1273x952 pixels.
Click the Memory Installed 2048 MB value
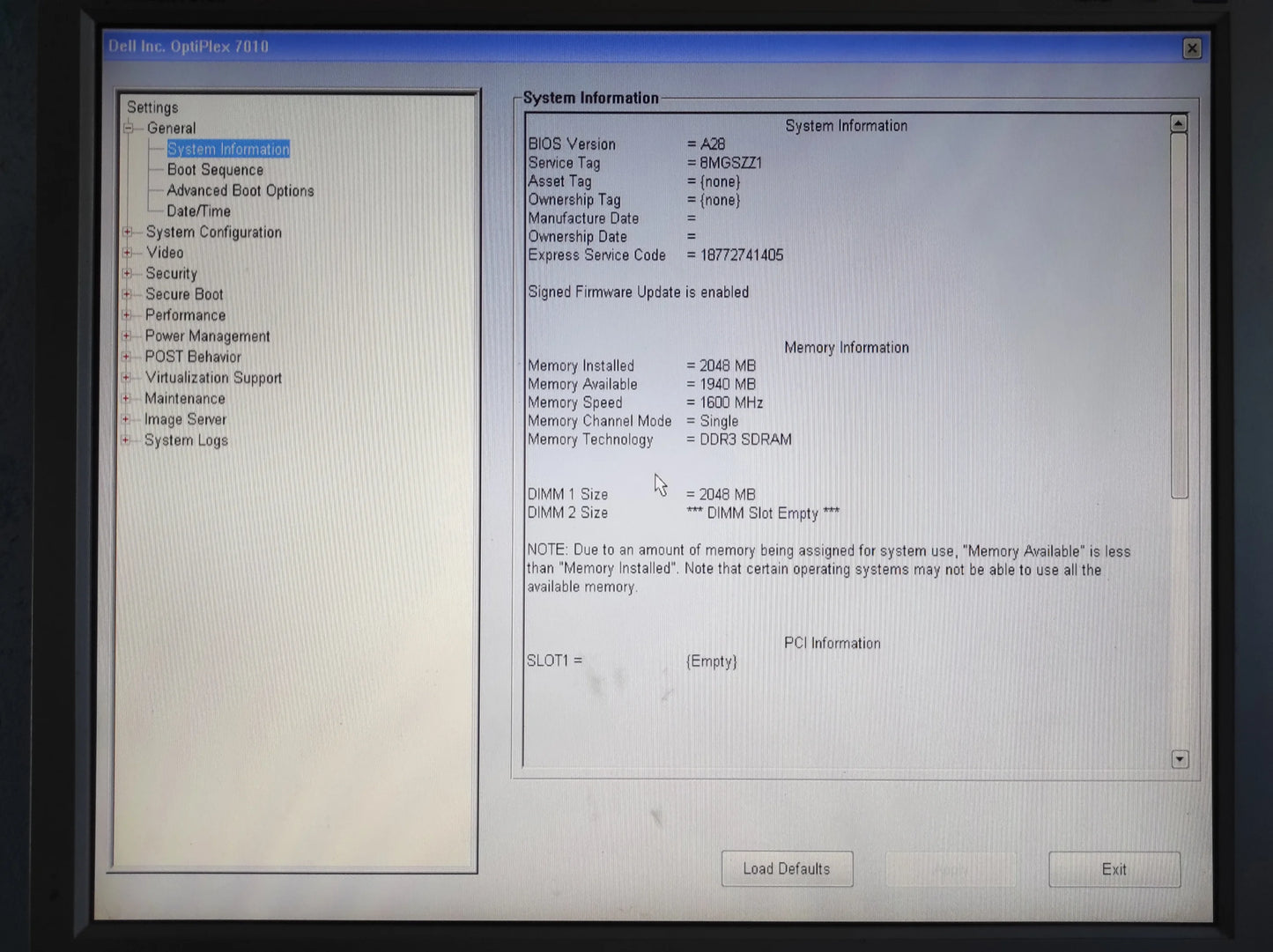[728, 365]
